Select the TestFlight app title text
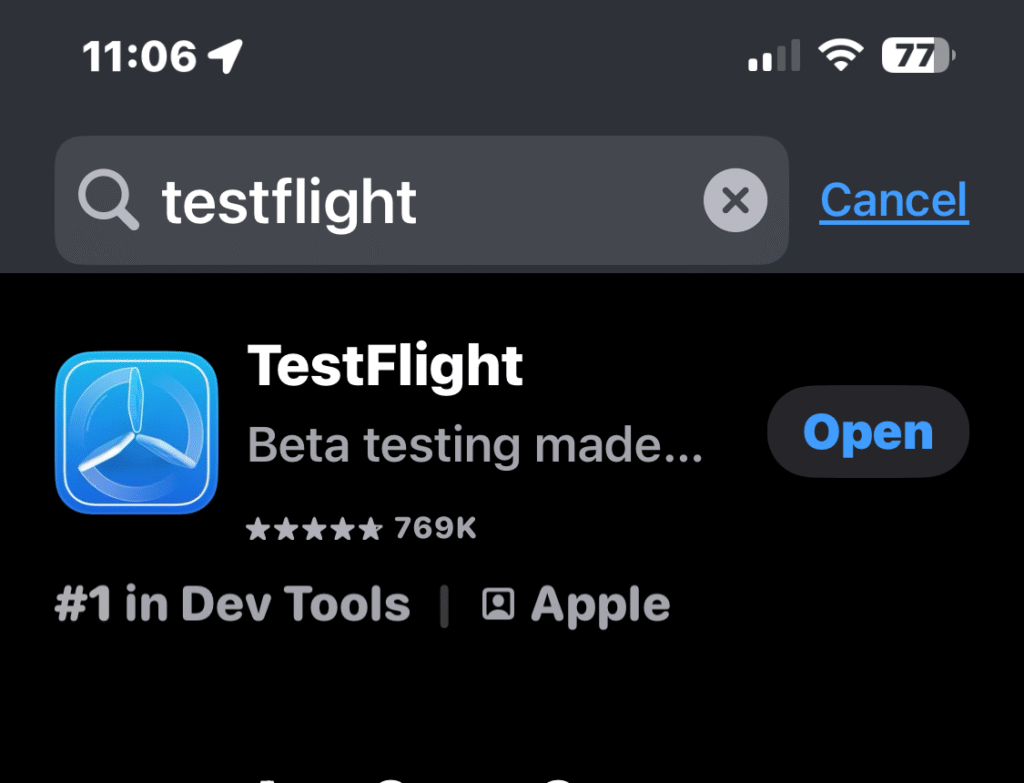The image size is (1024, 783). point(385,366)
